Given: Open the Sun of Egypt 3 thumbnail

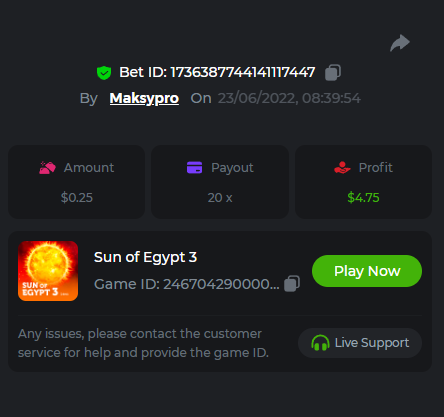Looking at the screenshot, I should 48,271.
